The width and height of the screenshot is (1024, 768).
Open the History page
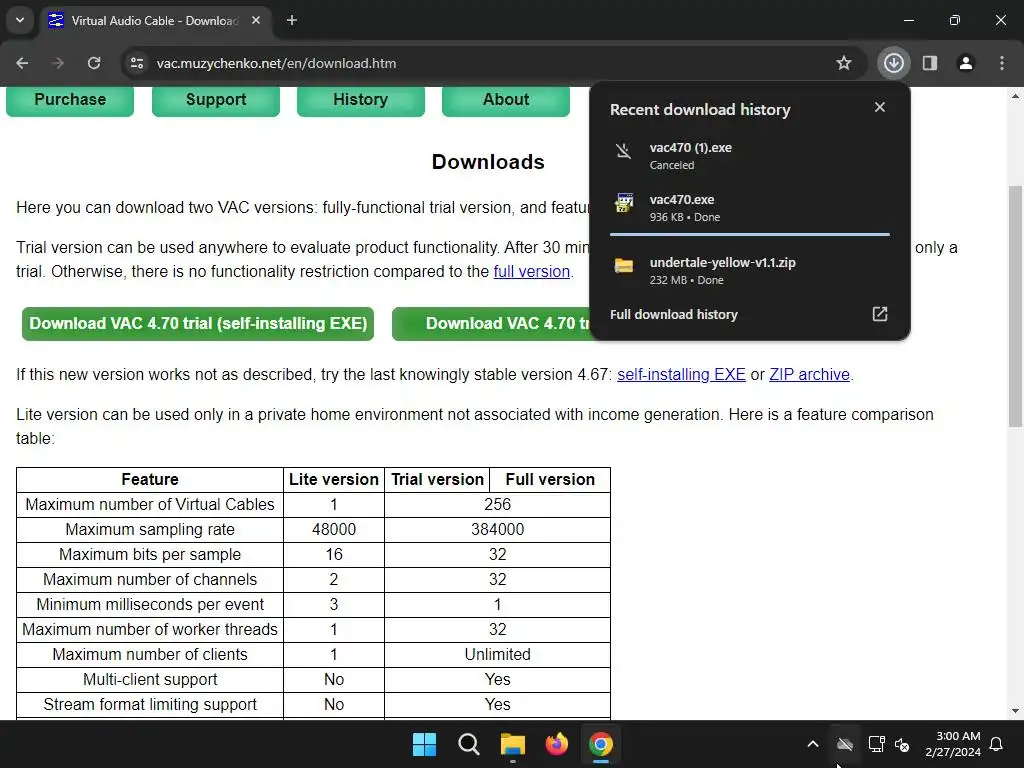coord(360,100)
